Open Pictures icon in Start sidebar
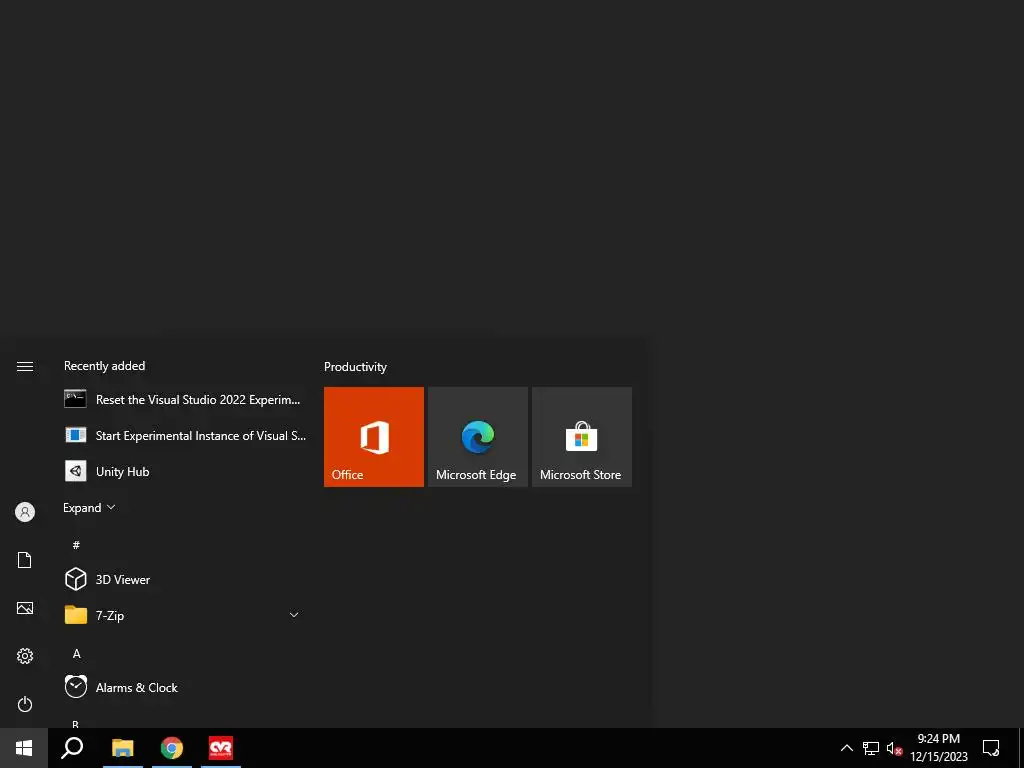 25,608
